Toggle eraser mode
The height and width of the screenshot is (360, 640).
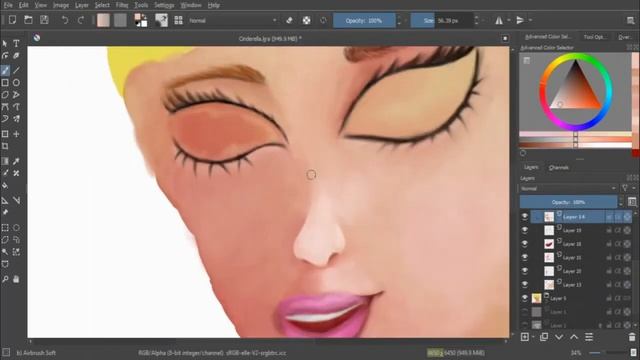pos(289,20)
